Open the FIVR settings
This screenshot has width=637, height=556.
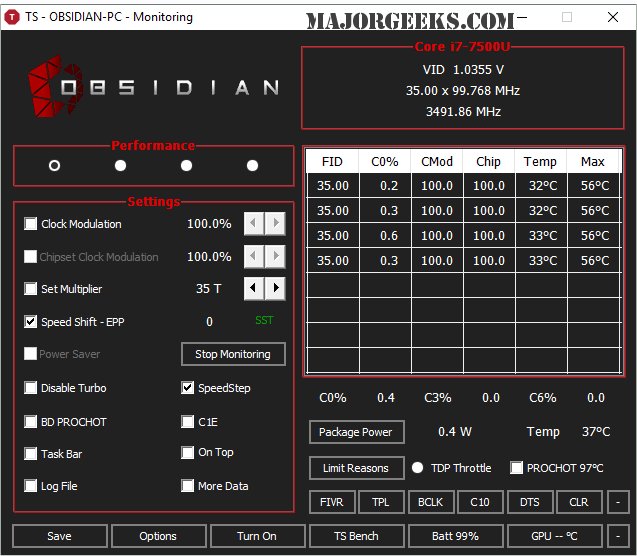pos(332,502)
